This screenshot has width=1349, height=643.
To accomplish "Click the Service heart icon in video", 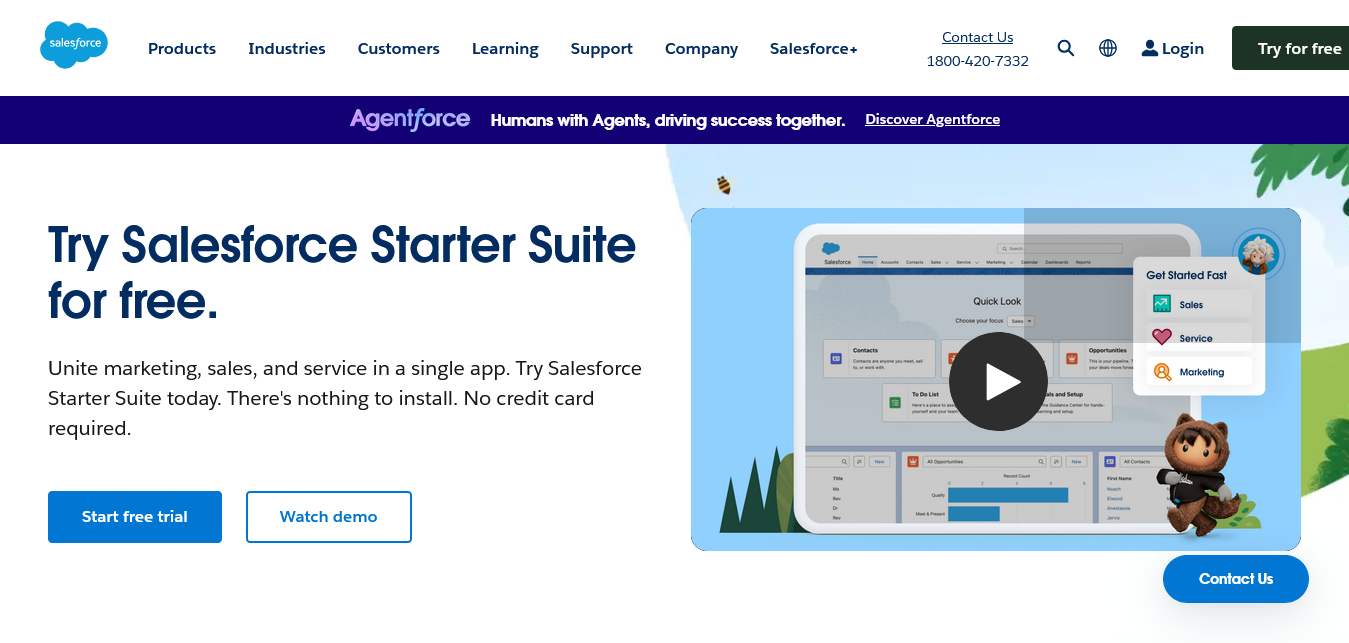I will tap(1161, 338).
